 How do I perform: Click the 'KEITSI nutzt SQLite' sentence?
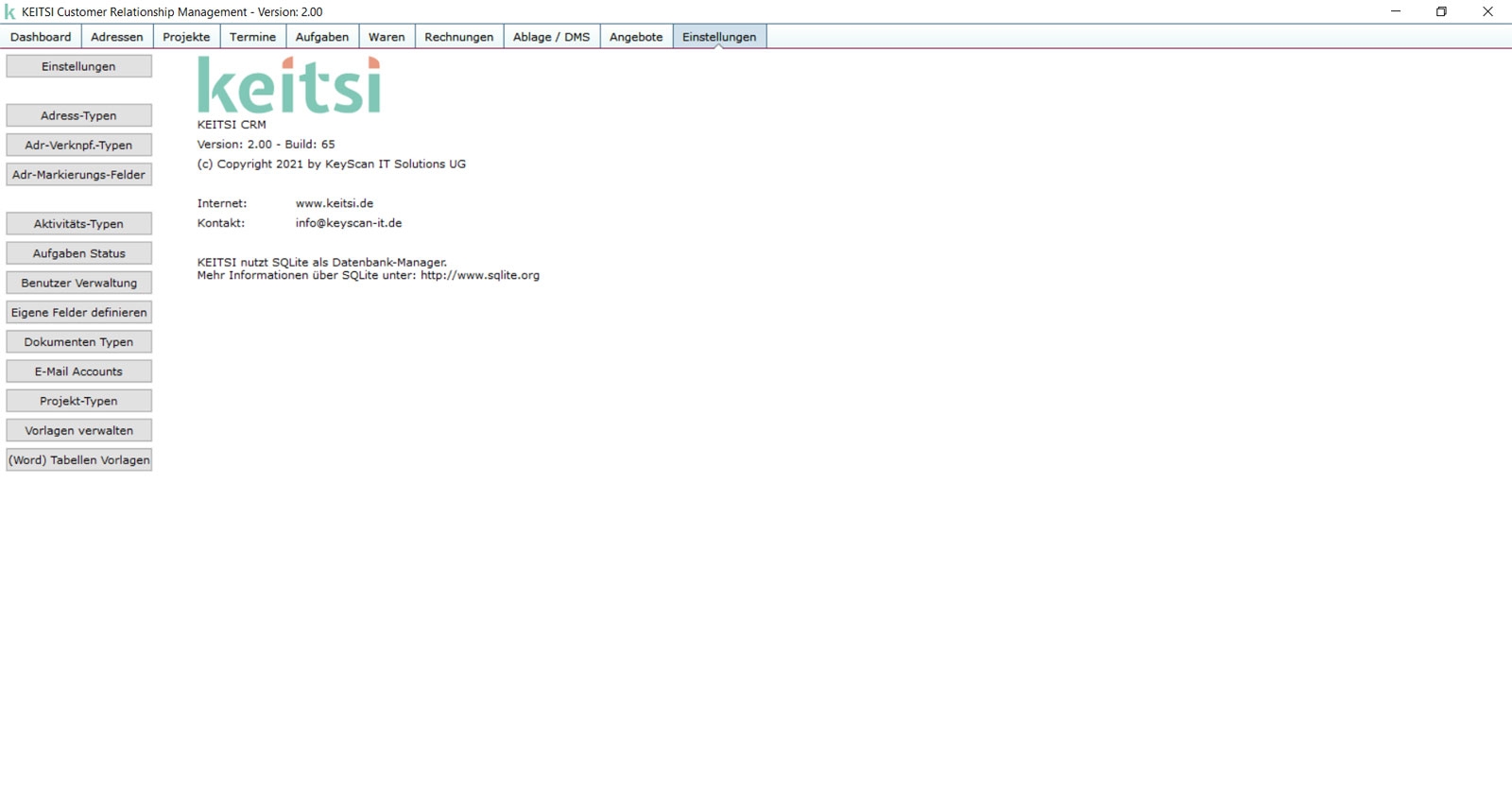(322, 262)
